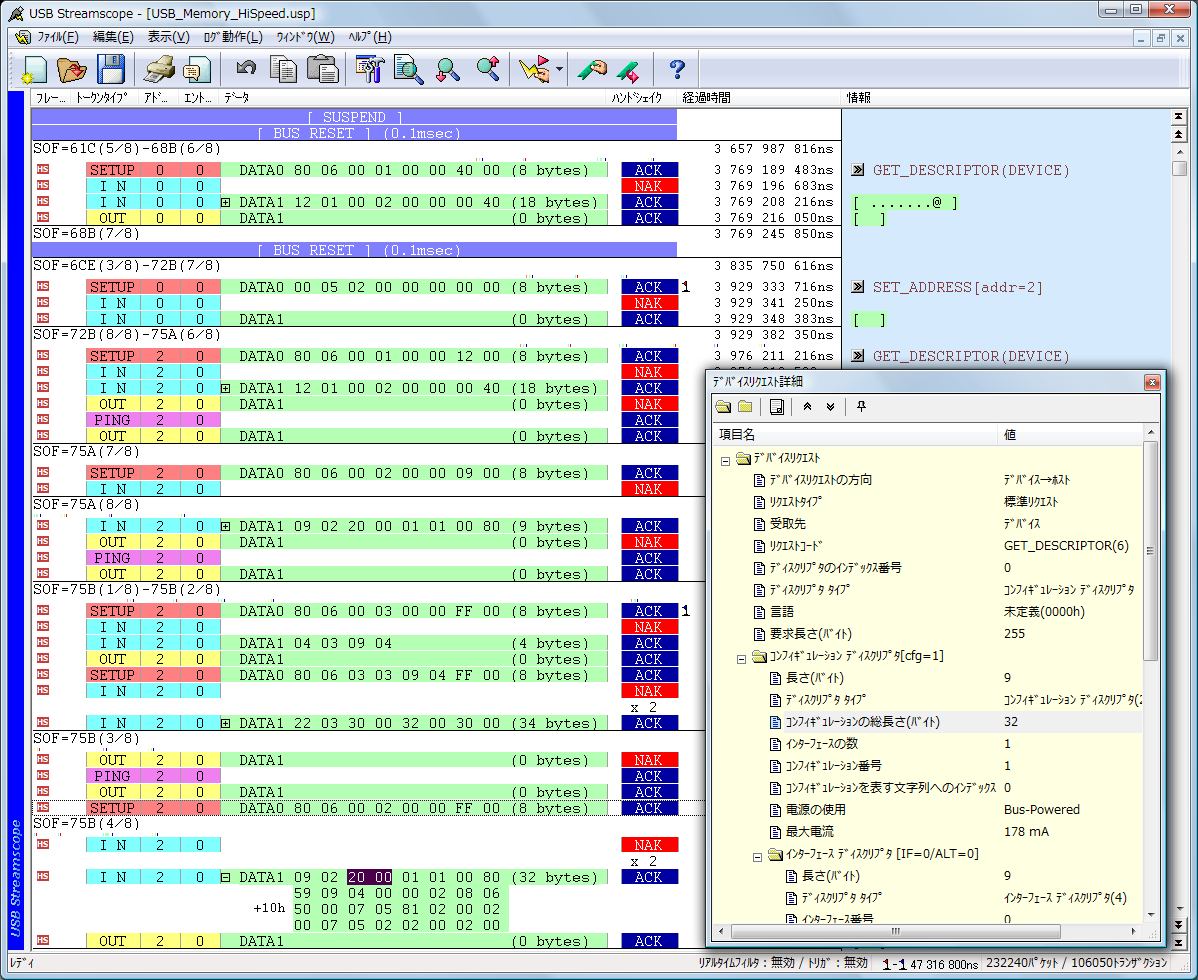Open the ファイル(F) menu
1198x980 pixels.
pyautogui.click(x=57, y=37)
